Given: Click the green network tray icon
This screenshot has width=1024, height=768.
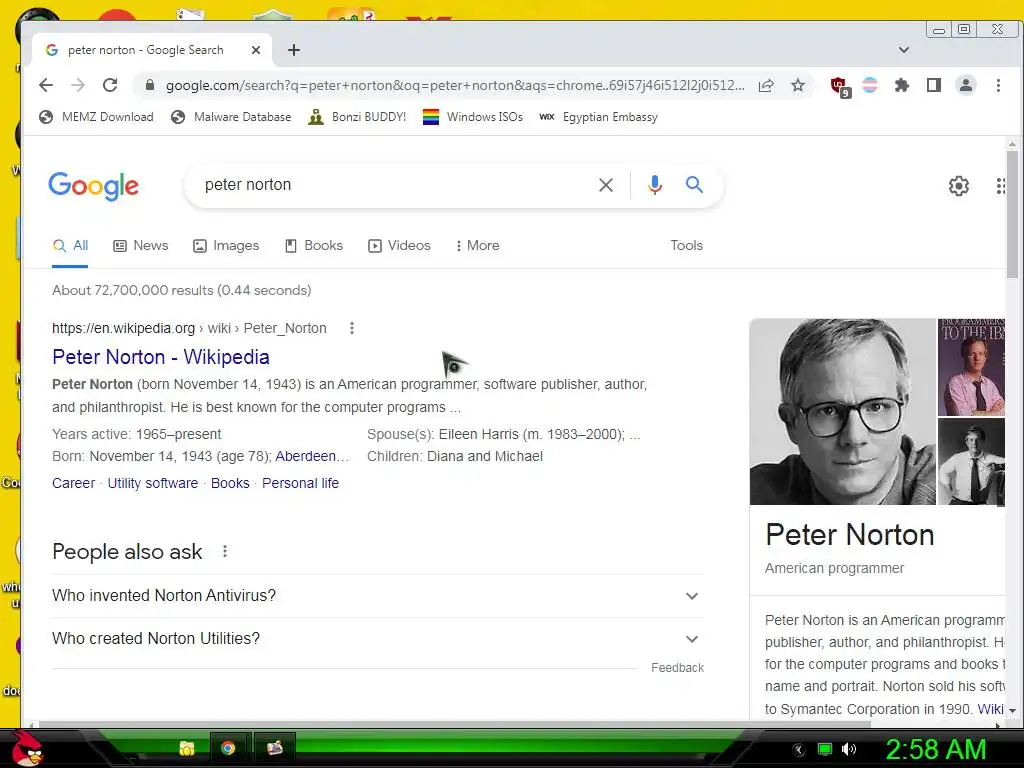Looking at the screenshot, I should click(x=825, y=749).
